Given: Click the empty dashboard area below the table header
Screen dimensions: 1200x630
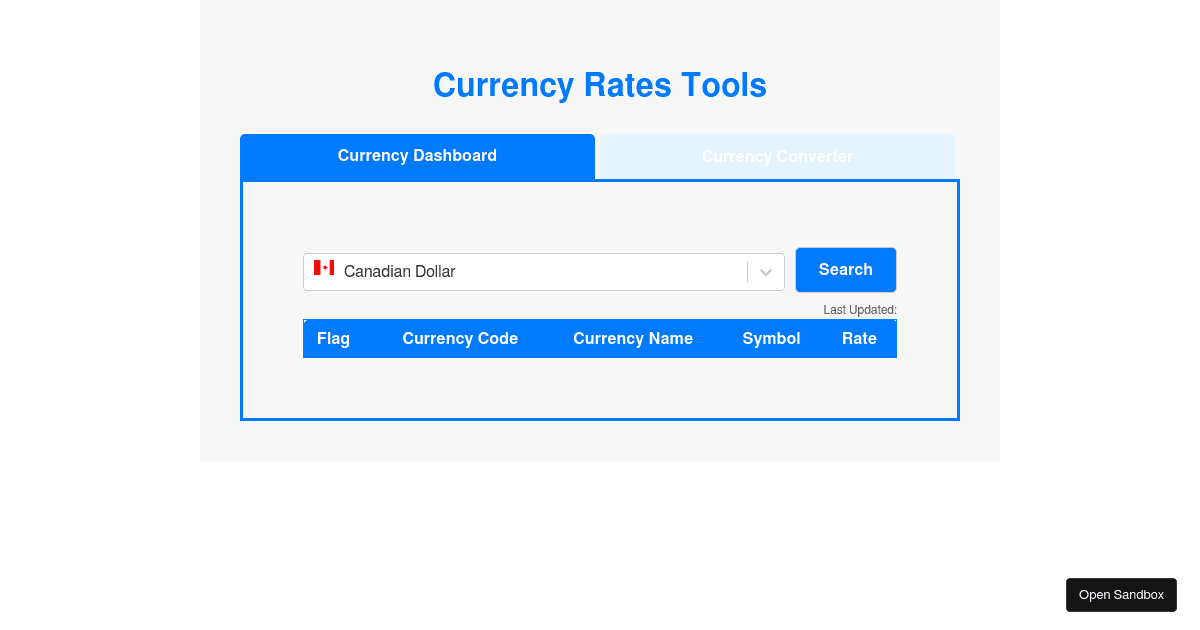Looking at the screenshot, I should click(x=600, y=388).
